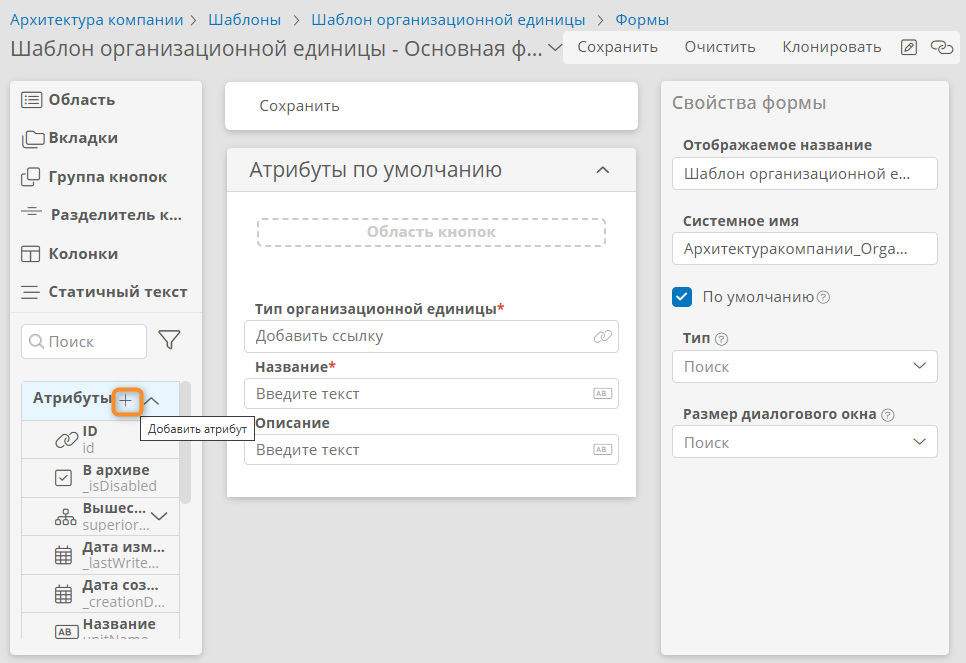Open the Размер диалогового окна dropdown

(805, 442)
